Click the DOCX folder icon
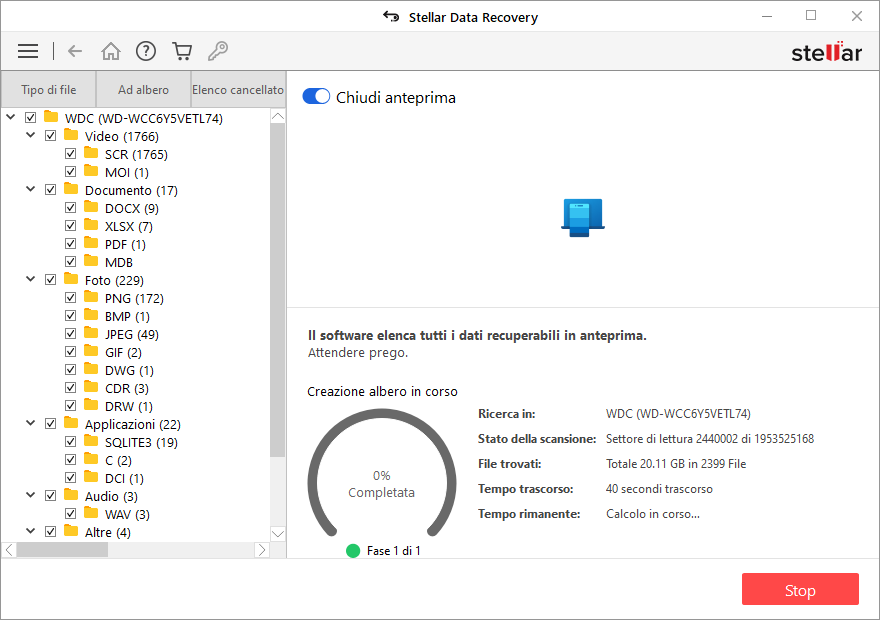The image size is (880, 620). coord(91,206)
